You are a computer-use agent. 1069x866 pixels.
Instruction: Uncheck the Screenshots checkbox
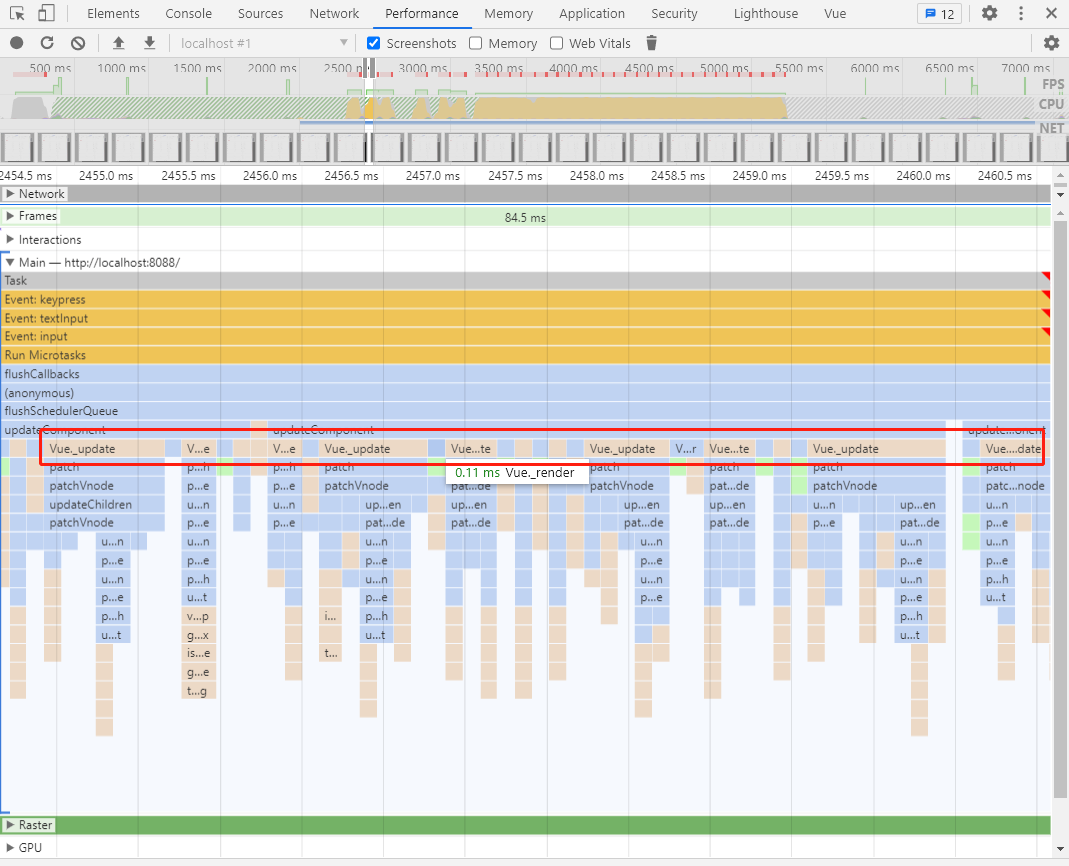tap(374, 43)
